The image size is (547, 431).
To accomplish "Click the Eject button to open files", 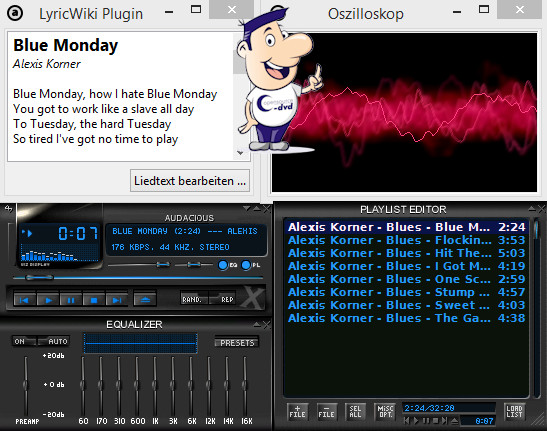I will 145,300.
